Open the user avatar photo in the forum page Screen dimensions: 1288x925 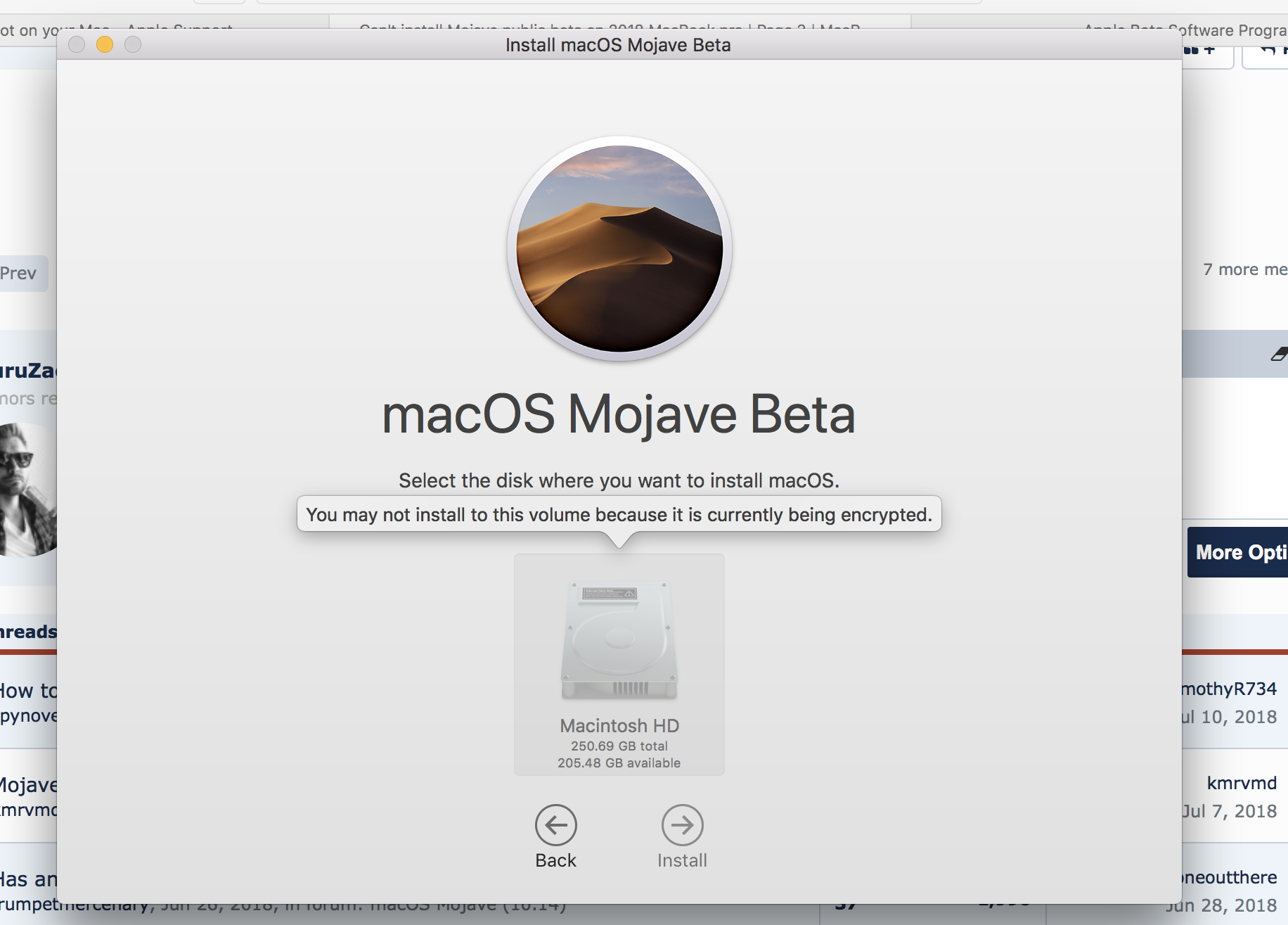(27, 490)
